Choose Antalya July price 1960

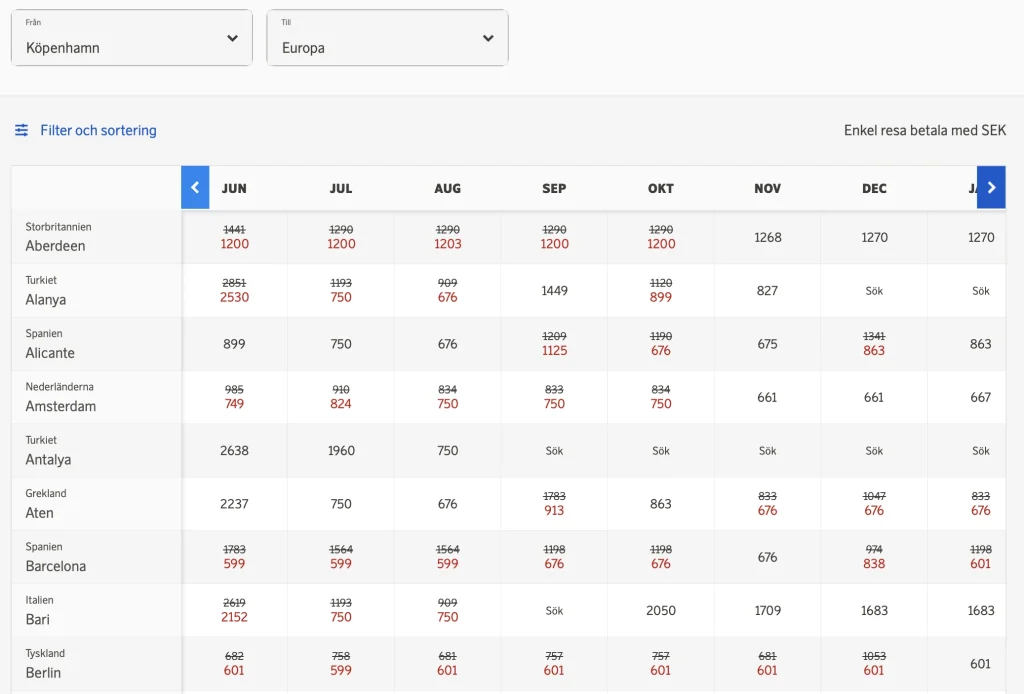pyautogui.click(x=341, y=450)
